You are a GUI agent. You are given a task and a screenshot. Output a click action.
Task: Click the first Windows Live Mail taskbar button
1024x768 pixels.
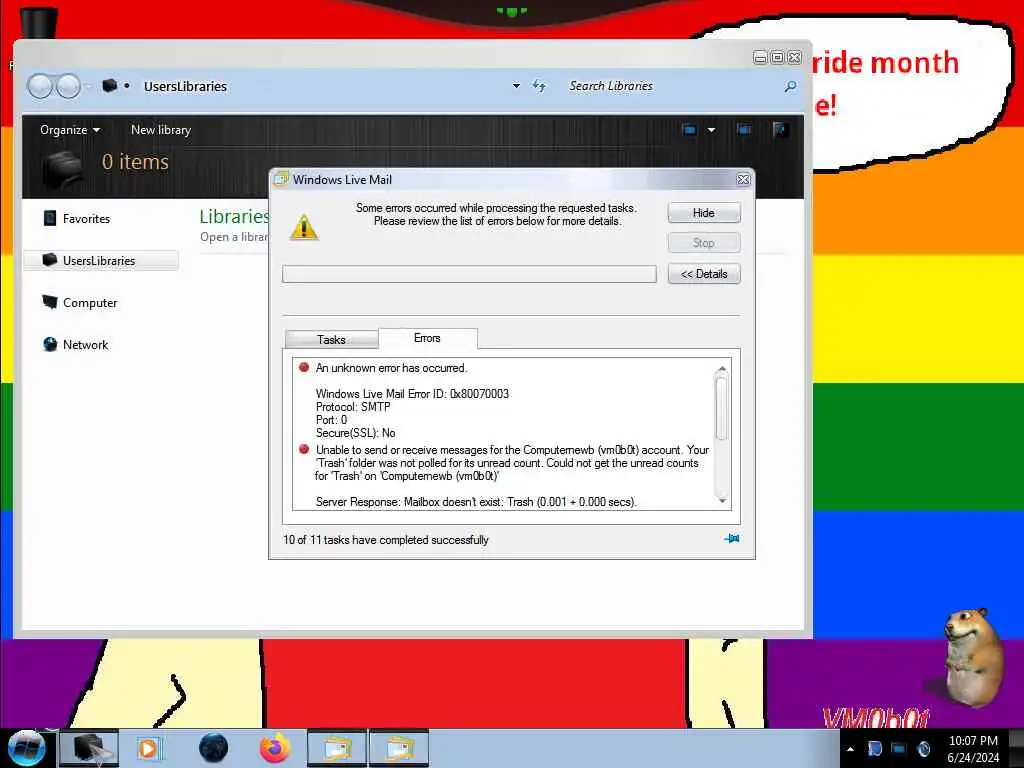336,748
